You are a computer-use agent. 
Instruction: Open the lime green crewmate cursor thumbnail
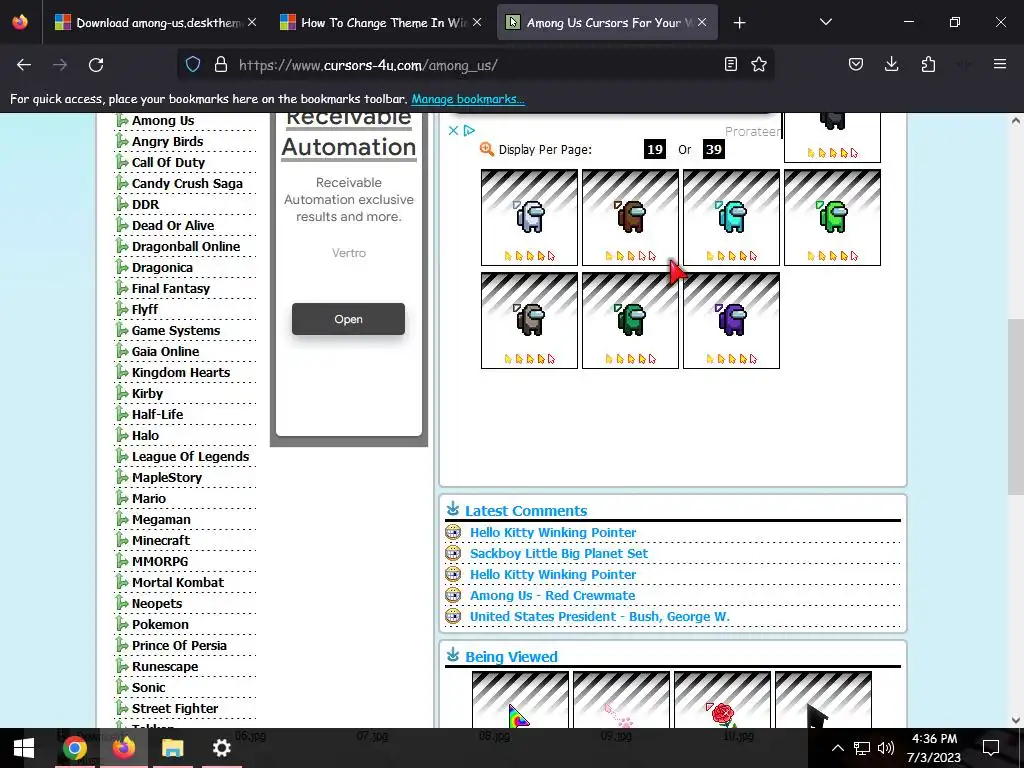point(832,217)
